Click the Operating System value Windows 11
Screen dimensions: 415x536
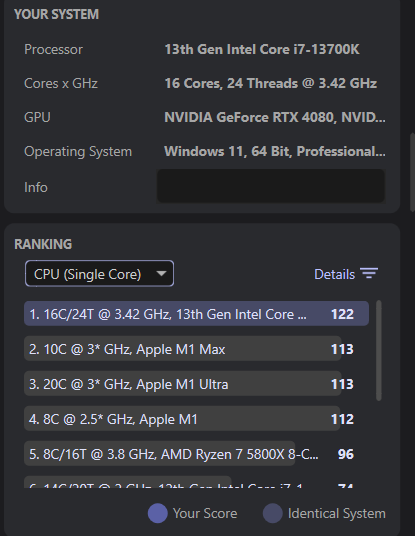click(x=275, y=151)
